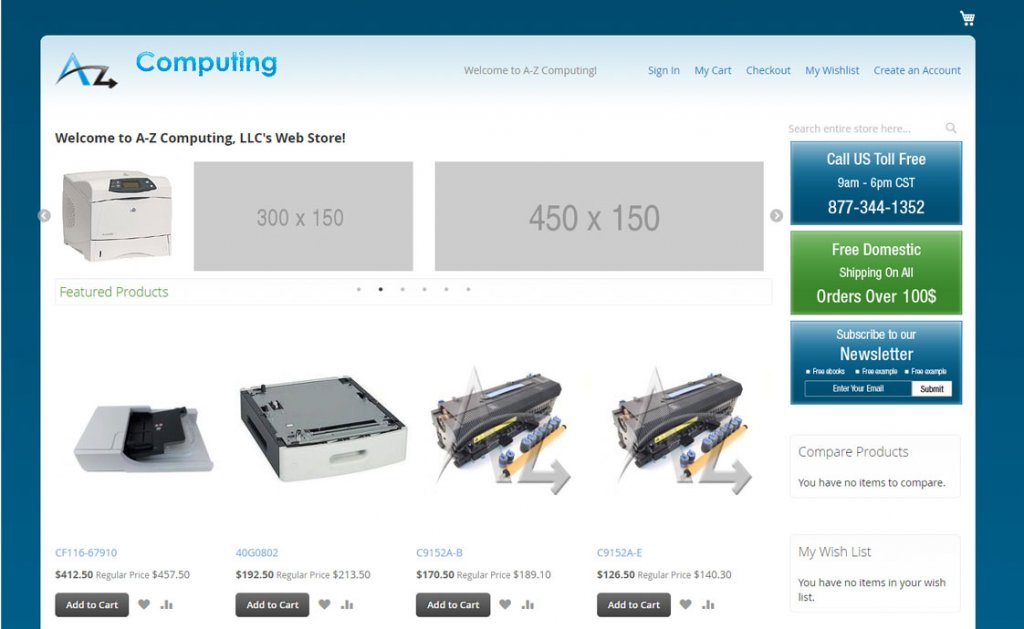The image size is (1024, 629).
Task: Click the A-Z Computing logo
Action: pyautogui.click(x=167, y=68)
